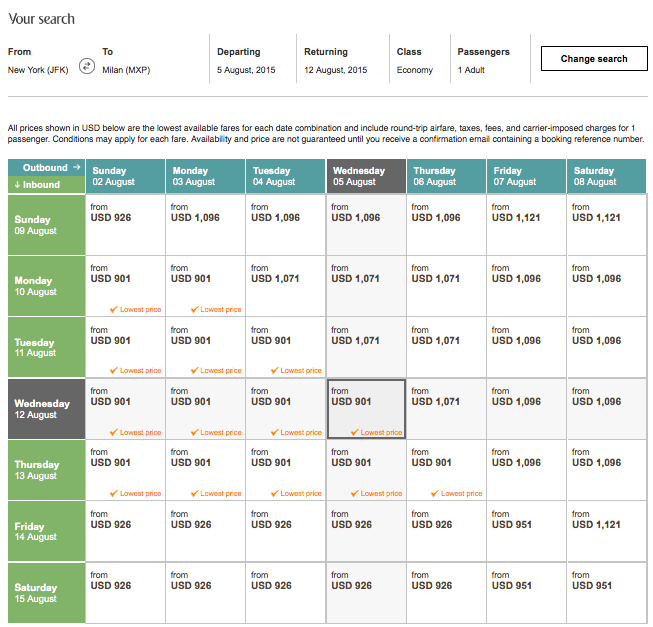This screenshot has height=627, width=653.
Task: Choose USD 901 fare for 04 August to 11 August
Action: tap(286, 347)
